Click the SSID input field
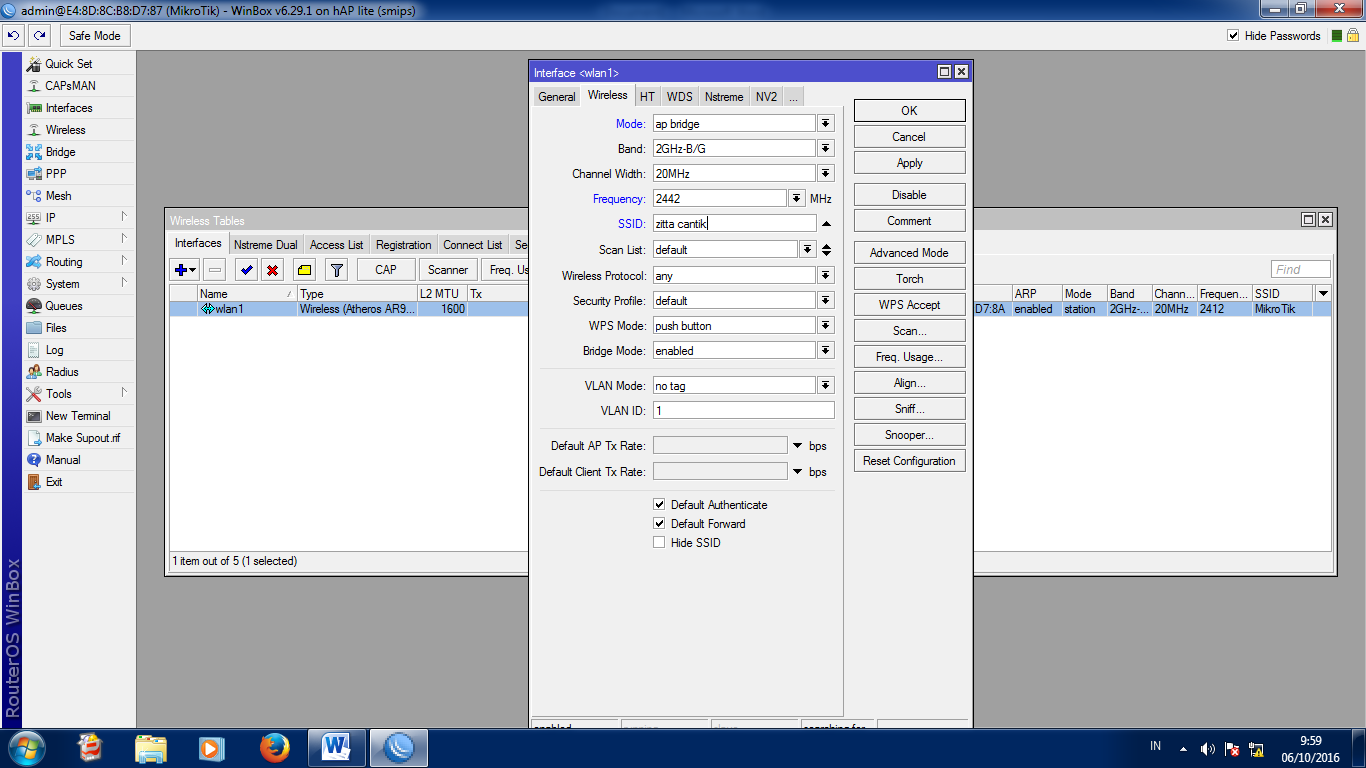The width and height of the screenshot is (1366, 768). (x=734, y=224)
